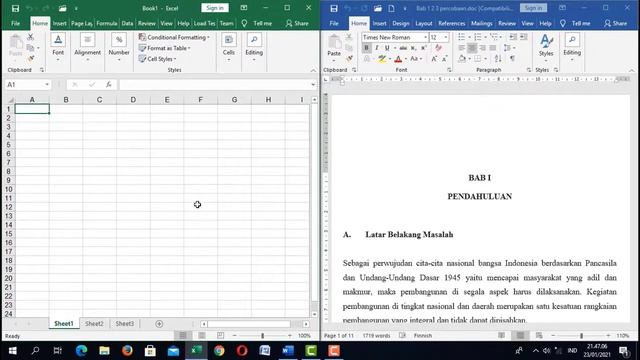Click the red Font Color button in Word
Image resolution: width=640 pixels, height=360 pixels.
click(398, 59)
